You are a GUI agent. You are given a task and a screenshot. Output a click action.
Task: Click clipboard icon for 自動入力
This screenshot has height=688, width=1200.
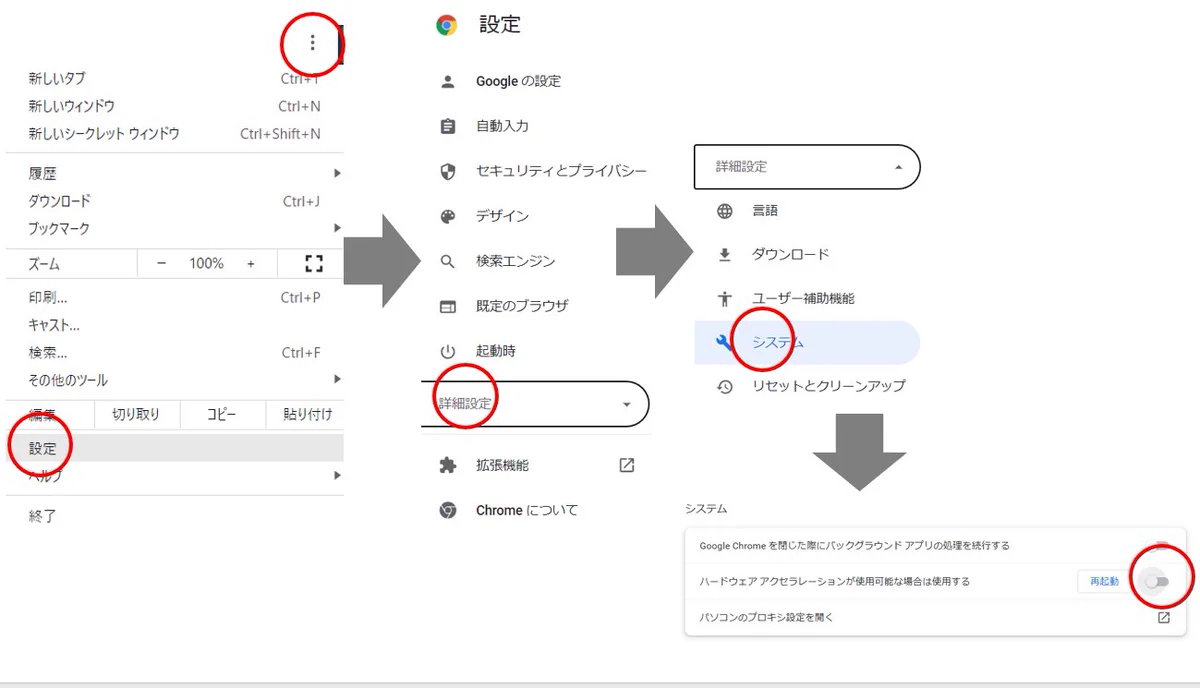448,126
